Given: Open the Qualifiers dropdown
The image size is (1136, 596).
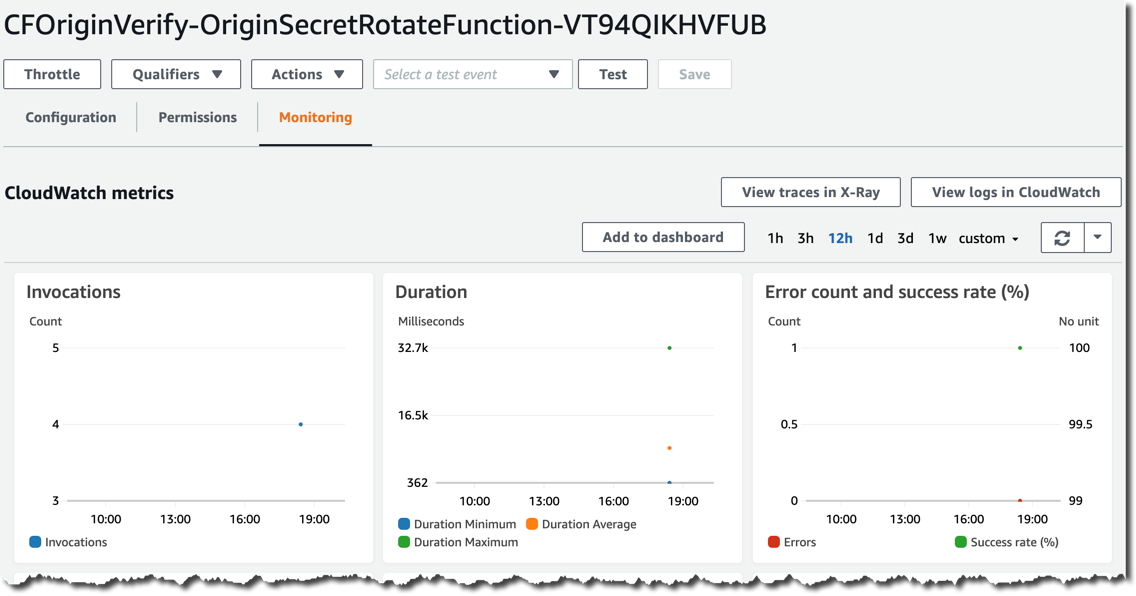Looking at the screenshot, I should pyautogui.click(x=176, y=73).
